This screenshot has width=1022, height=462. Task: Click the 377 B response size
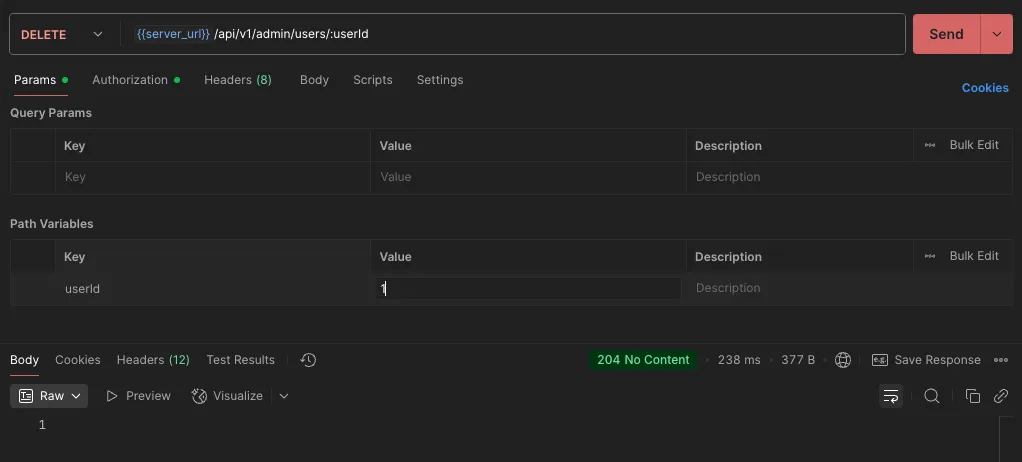click(798, 360)
